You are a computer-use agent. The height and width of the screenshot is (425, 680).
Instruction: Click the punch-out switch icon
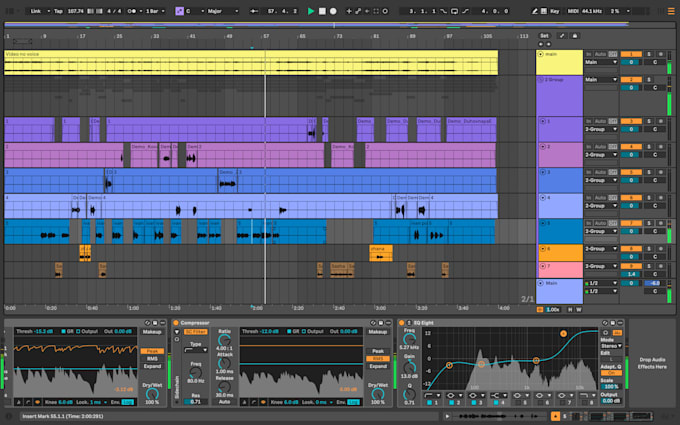465,11
